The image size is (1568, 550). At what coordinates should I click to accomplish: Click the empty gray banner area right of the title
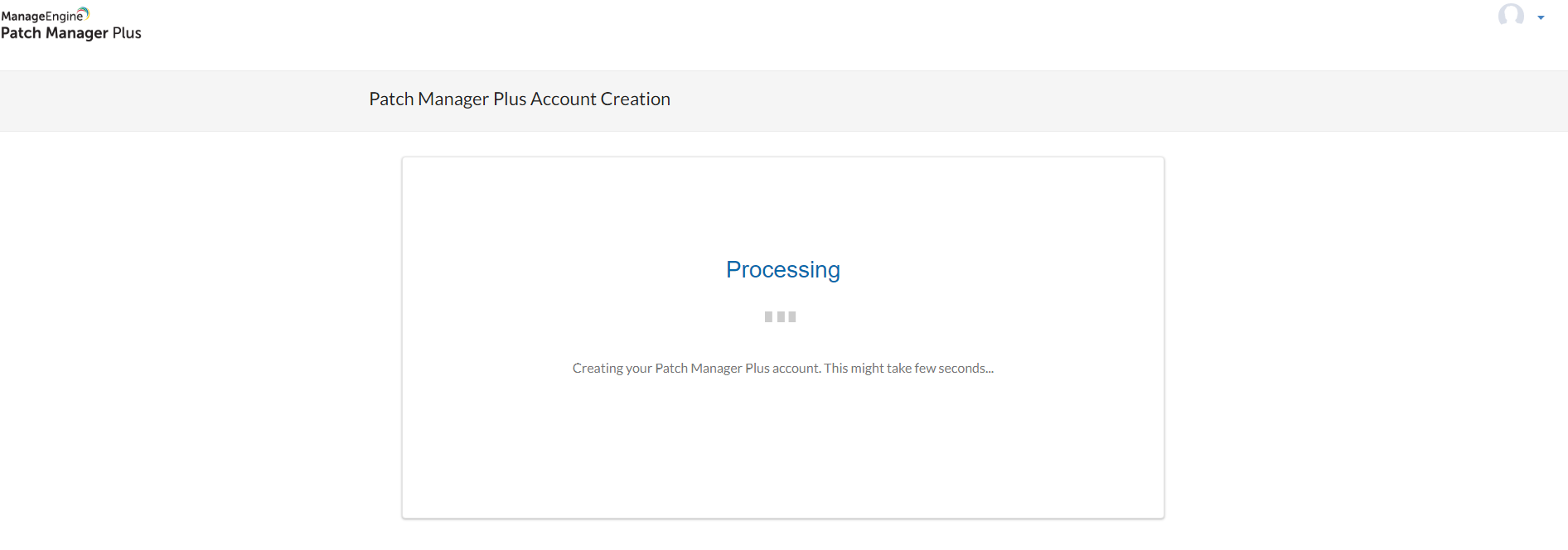[1077, 100]
